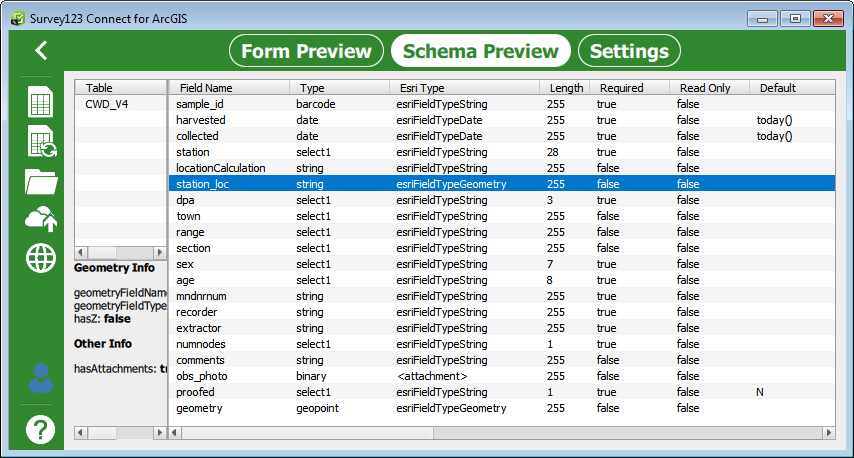Select the mndnrnum field row
The width and height of the screenshot is (854, 458).
coord(502,296)
